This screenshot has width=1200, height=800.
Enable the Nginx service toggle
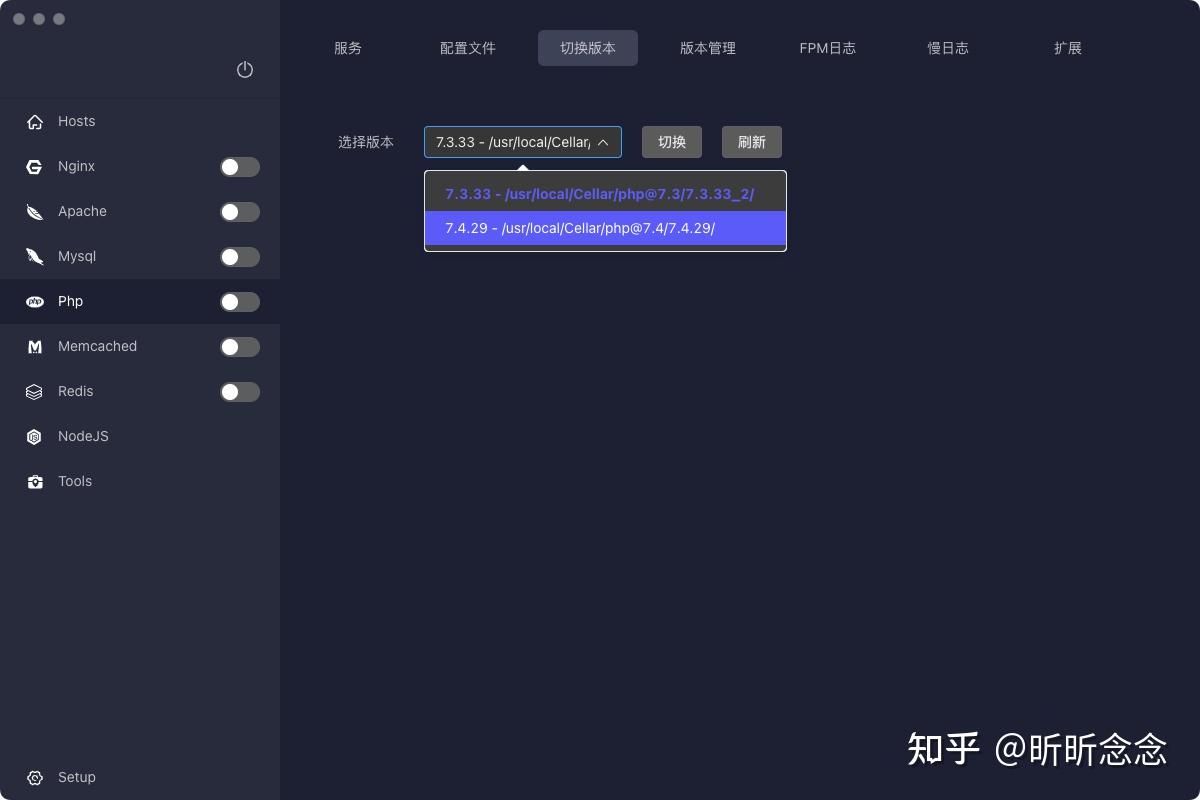pyautogui.click(x=240, y=166)
